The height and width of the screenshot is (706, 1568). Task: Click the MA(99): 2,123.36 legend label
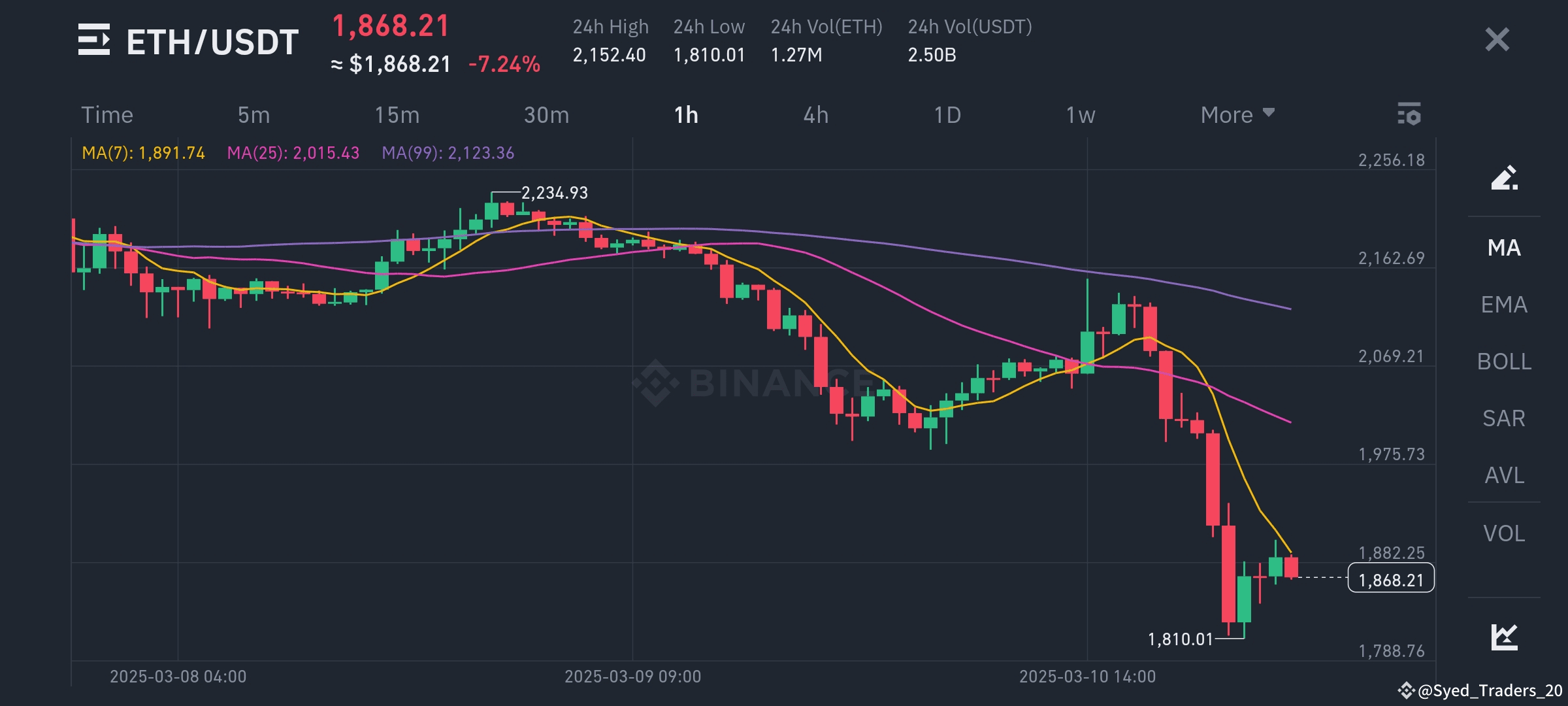point(448,153)
